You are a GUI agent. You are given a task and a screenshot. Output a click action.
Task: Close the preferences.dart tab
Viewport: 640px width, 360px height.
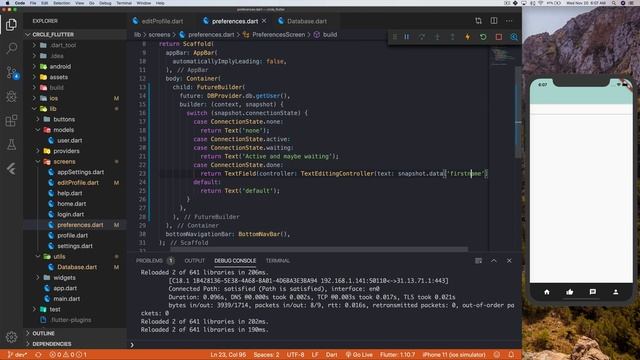pyautogui.click(x=264, y=21)
